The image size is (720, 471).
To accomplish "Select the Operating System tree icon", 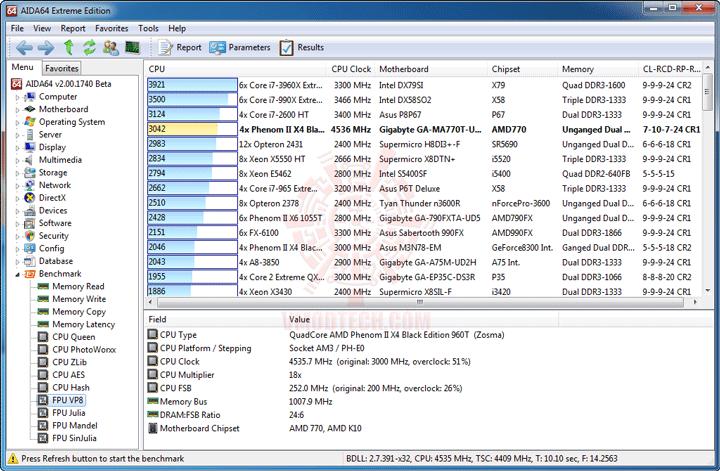I will [30, 122].
